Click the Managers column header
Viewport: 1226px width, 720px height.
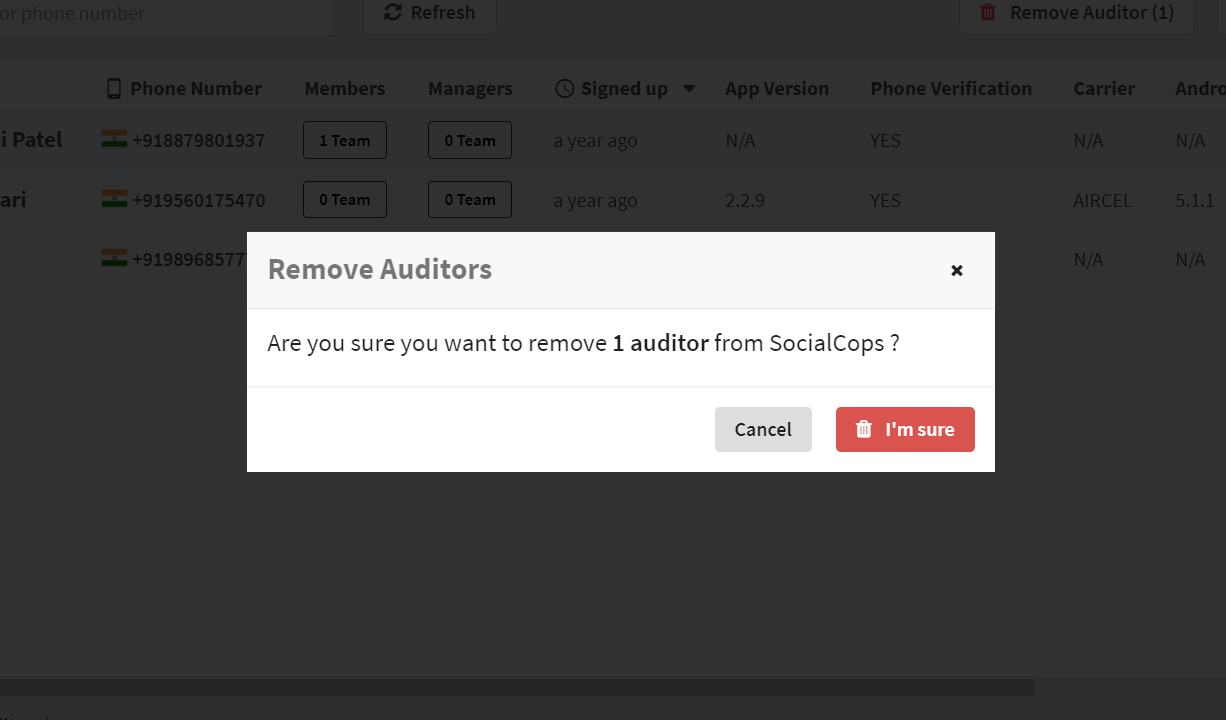click(470, 88)
